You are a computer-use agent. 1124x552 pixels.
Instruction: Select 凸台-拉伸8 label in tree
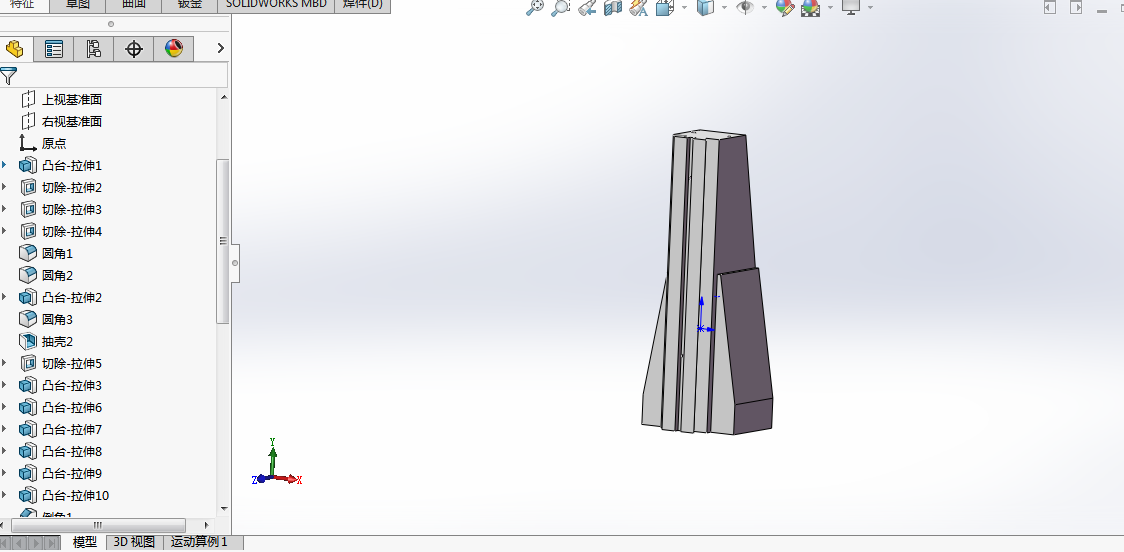[72, 452]
